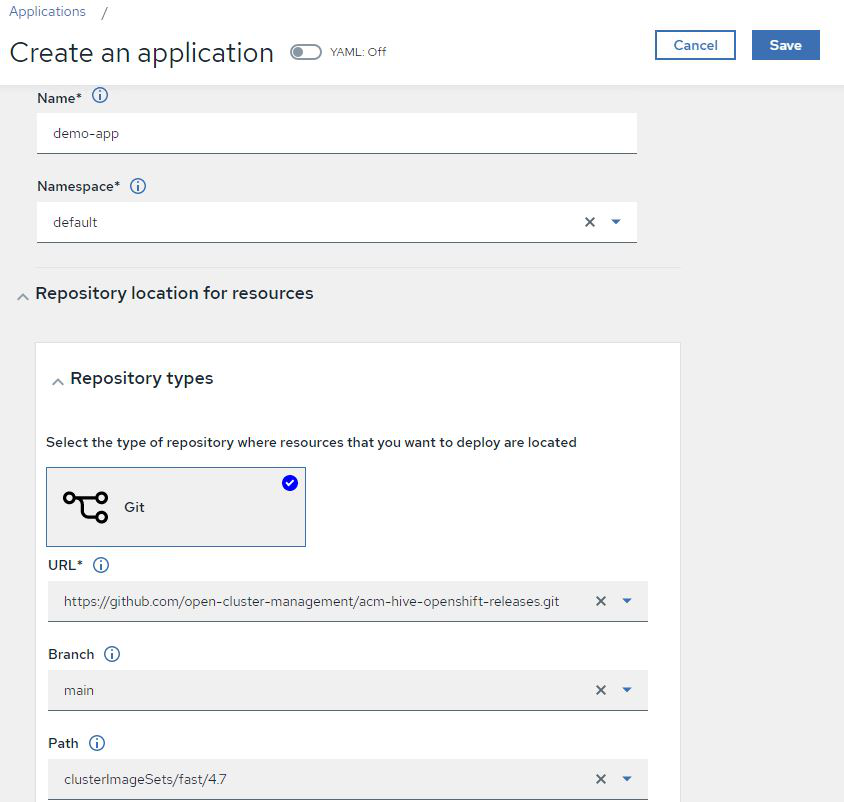Screen dimensions: 844x802
Task: Clear the Branch value with X icon
Action: [601, 690]
